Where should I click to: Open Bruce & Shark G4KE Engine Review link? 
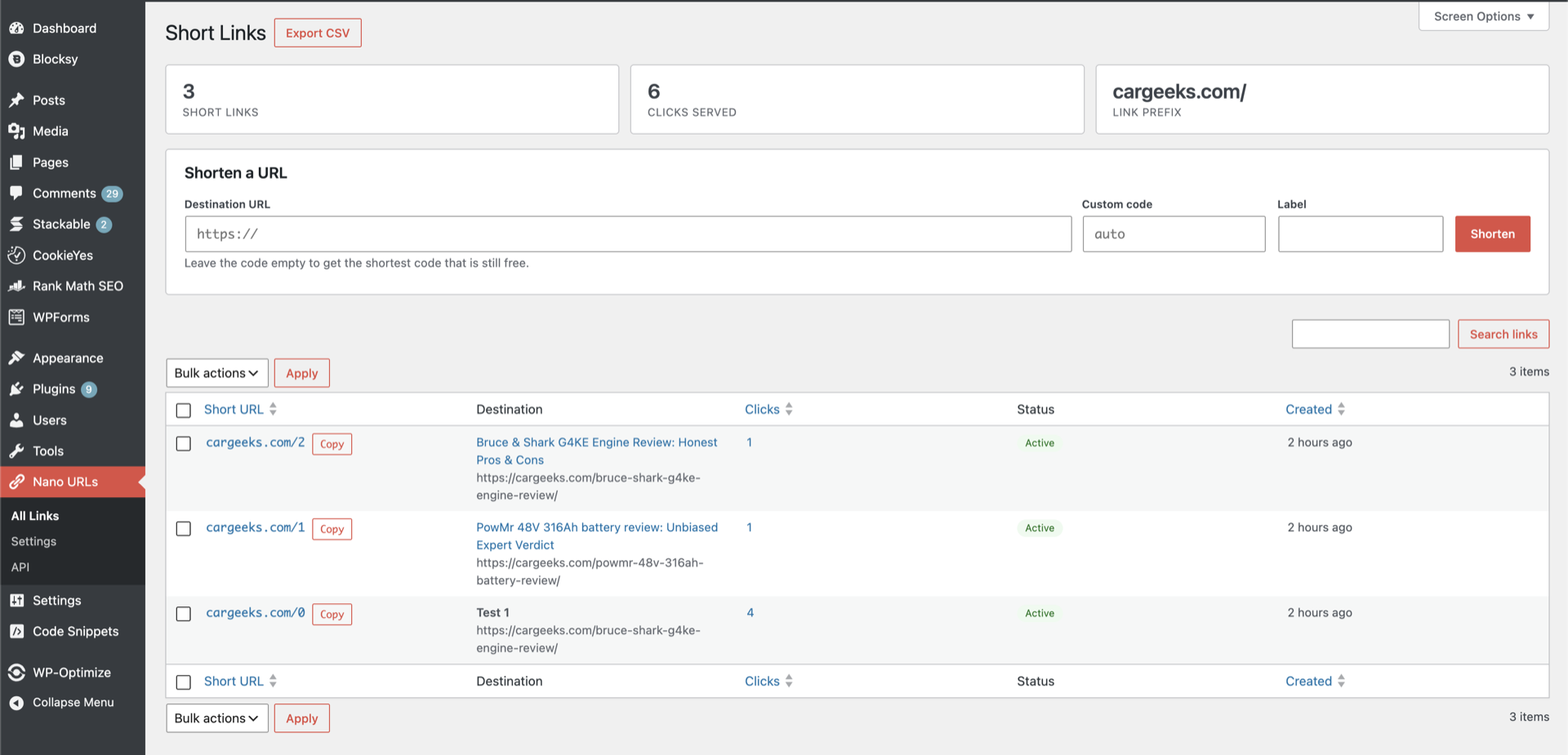coord(596,451)
